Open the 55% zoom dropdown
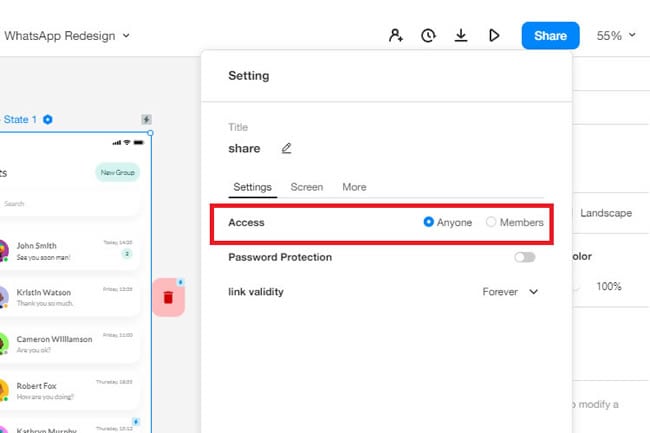This screenshot has width=650, height=433. (616, 36)
